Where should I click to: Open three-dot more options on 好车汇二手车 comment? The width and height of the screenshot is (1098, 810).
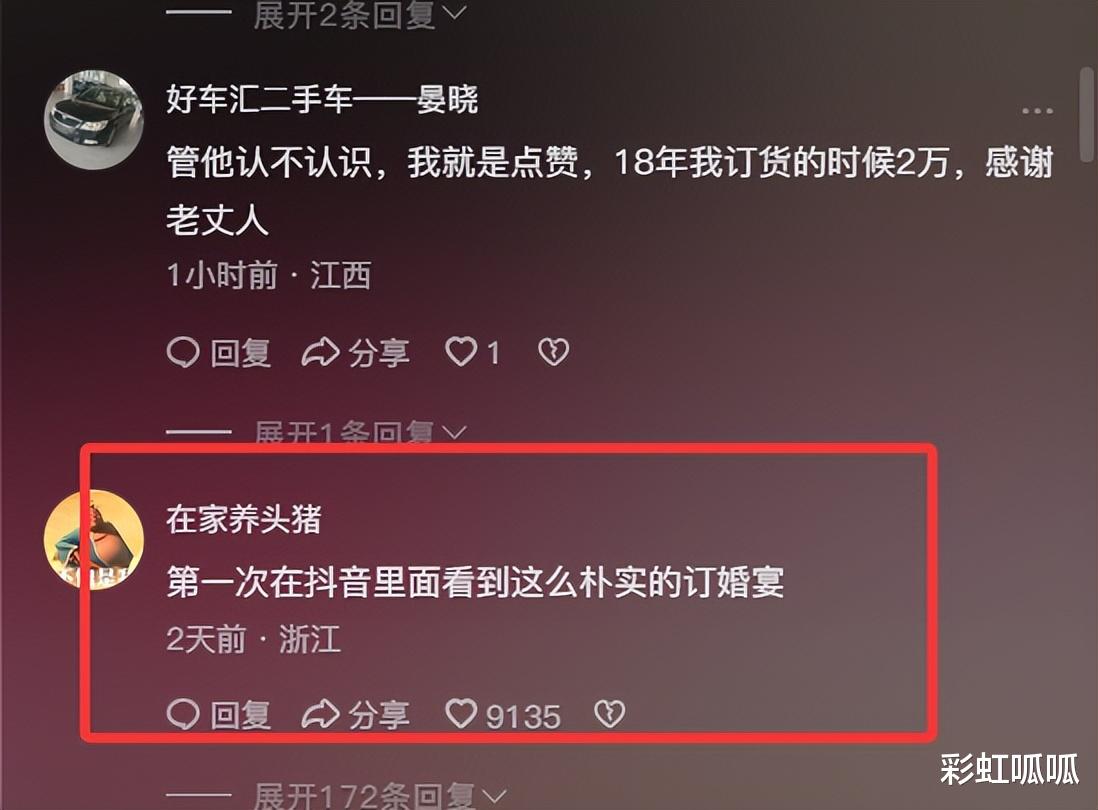tap(1037, 111)
